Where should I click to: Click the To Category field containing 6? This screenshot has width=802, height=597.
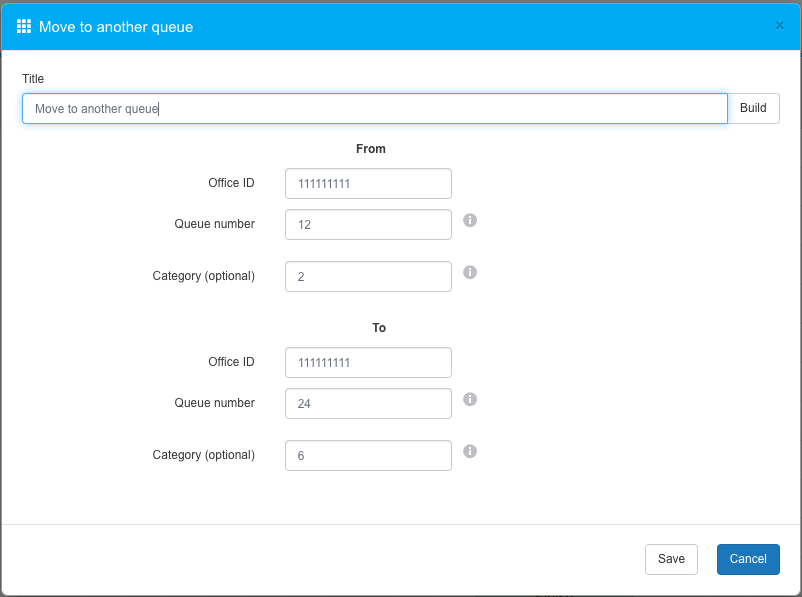pyautogui.click(x=368, y=456)
